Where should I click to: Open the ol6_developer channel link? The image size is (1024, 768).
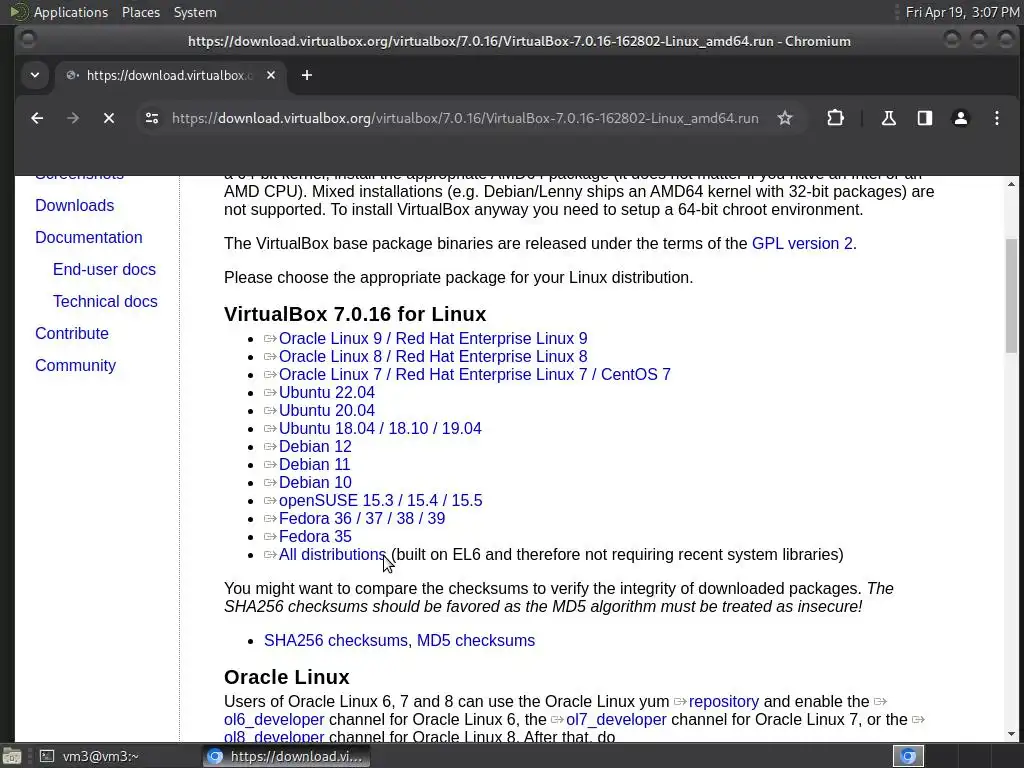[274, 720]
